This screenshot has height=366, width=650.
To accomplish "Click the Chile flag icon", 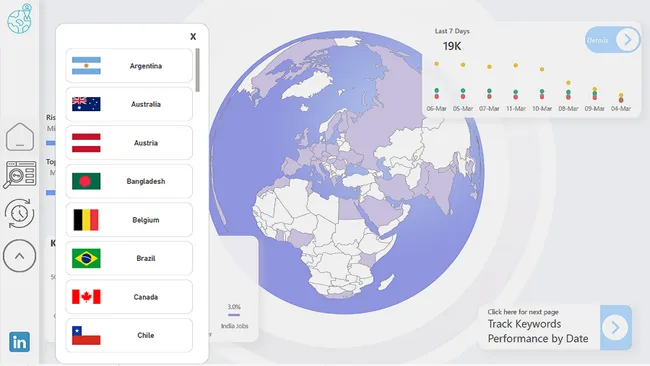I will point(86,335).
